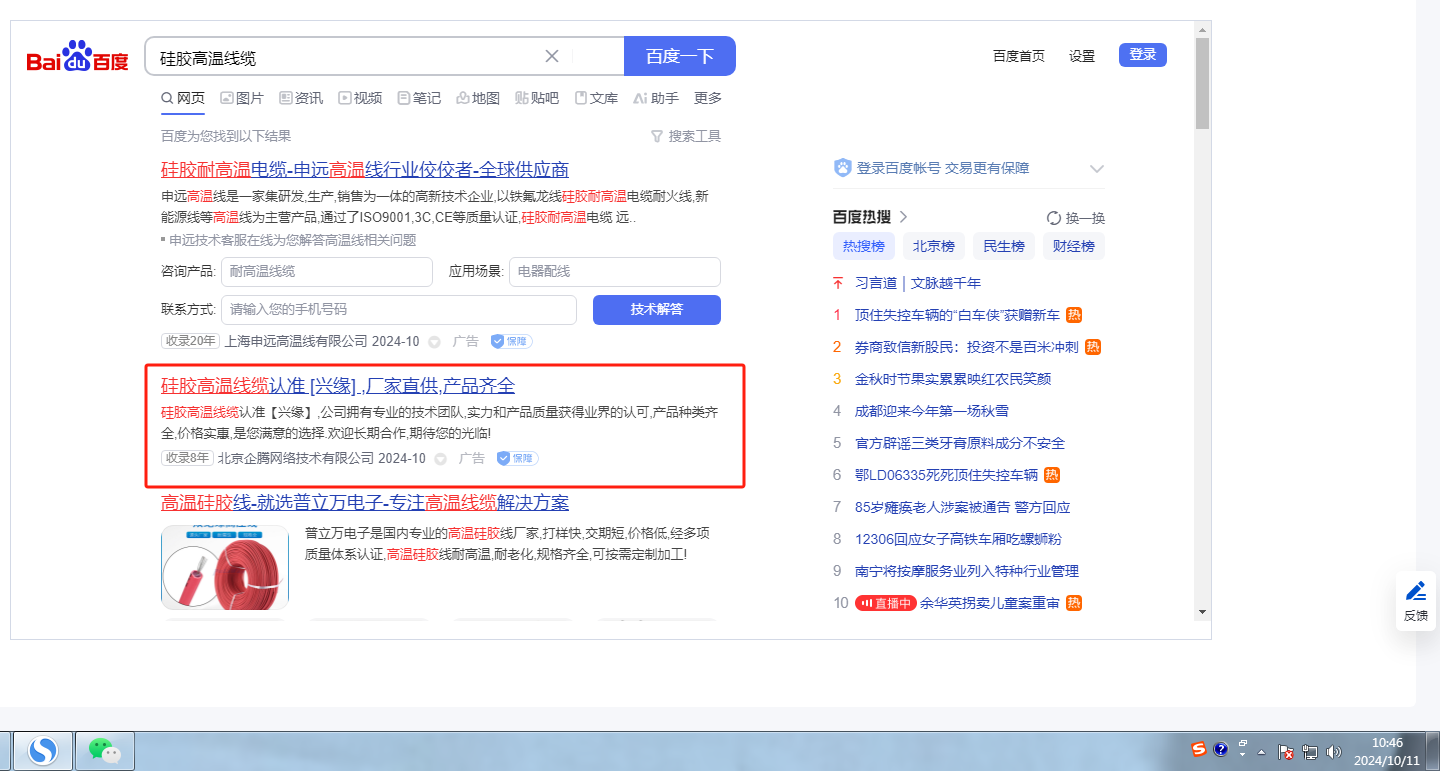Open the 更多 search category menu
1440x771 pixels.
pos(707,98)
